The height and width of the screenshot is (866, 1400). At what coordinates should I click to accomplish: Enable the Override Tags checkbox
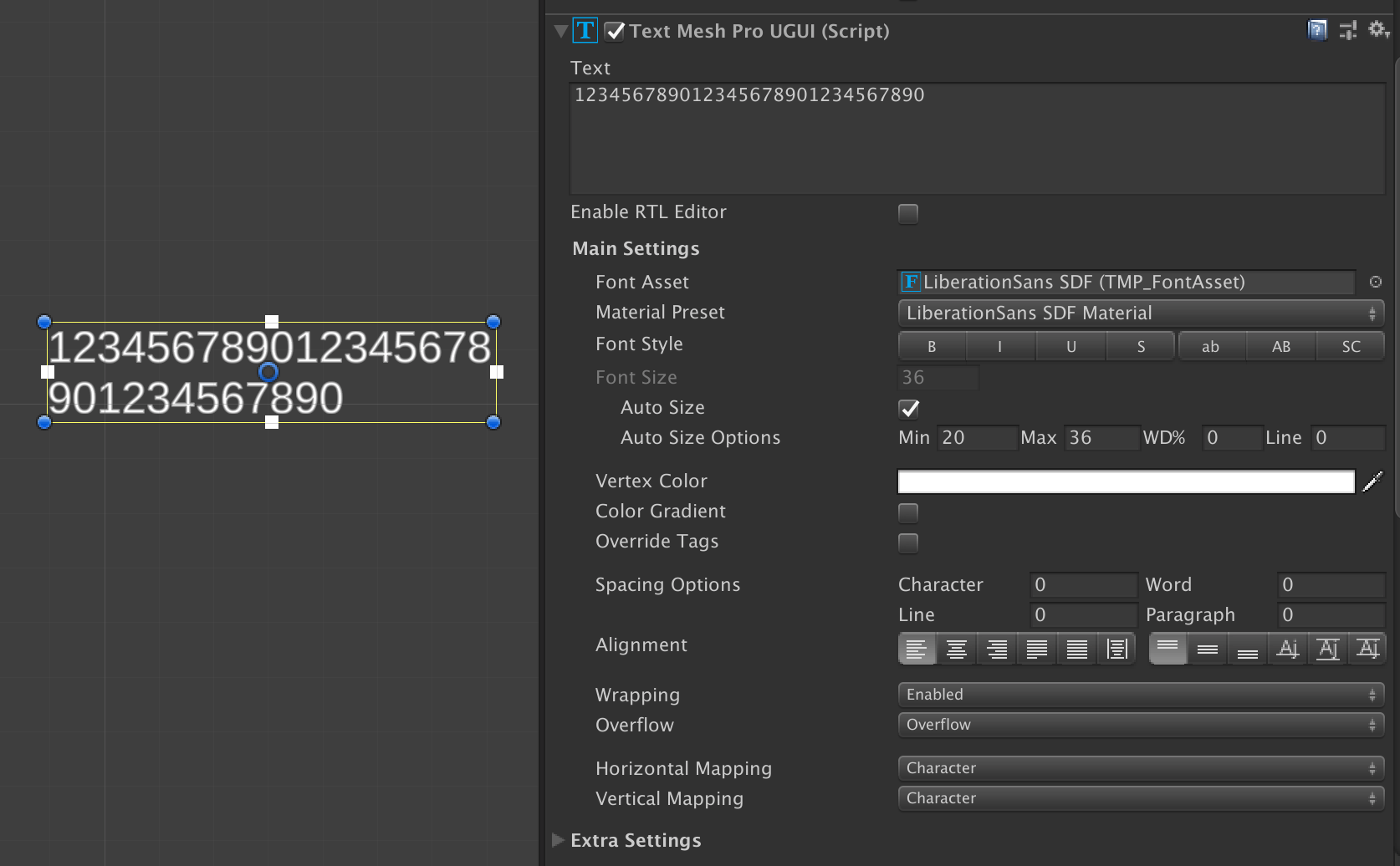click(x=908, y=543)
